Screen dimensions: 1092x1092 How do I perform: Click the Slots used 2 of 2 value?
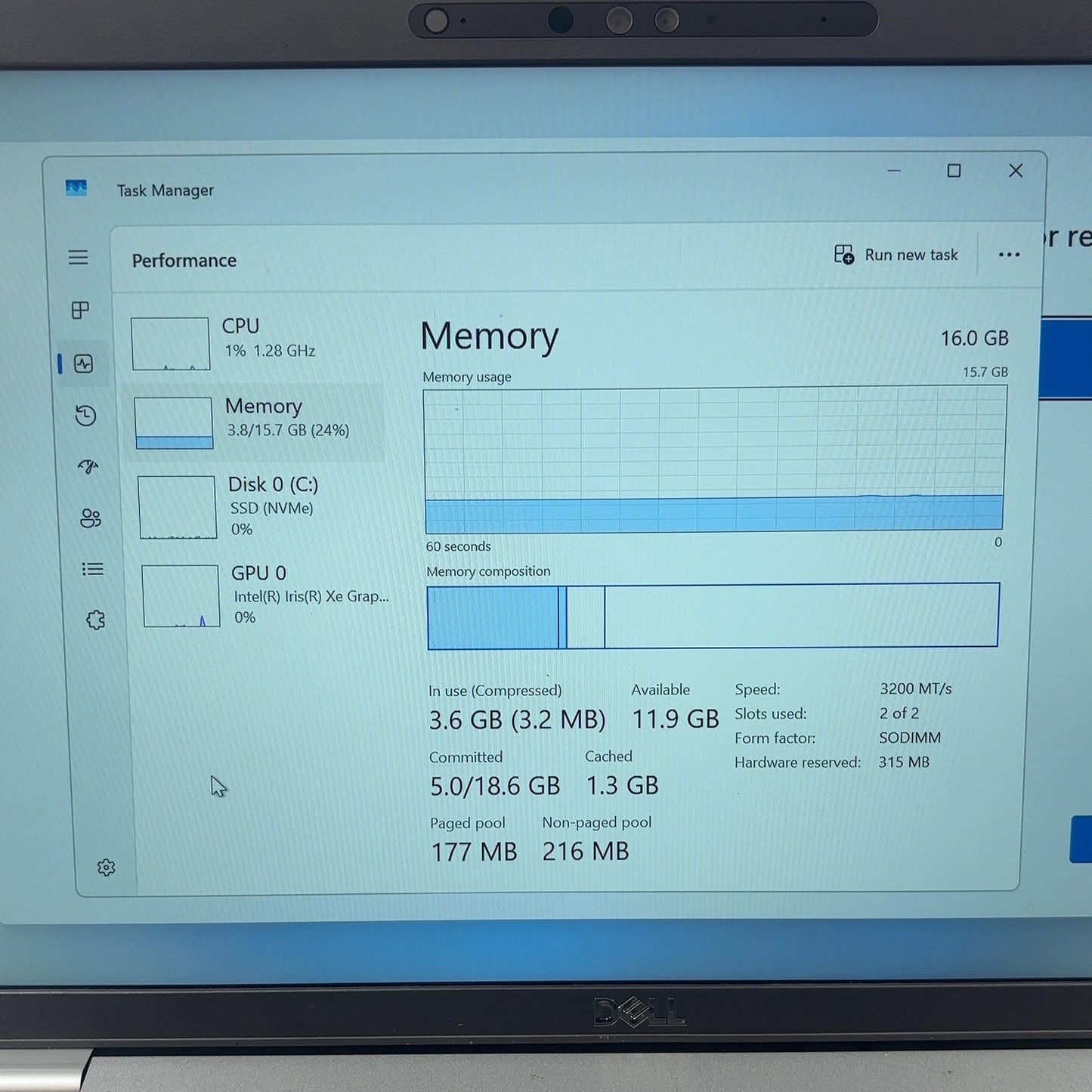tap(899, 713)
